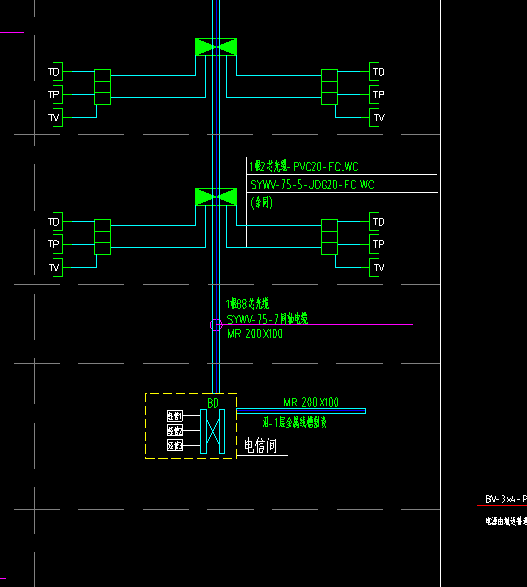Pick the lower-left TD outlet symbol

tap(55, 222)
